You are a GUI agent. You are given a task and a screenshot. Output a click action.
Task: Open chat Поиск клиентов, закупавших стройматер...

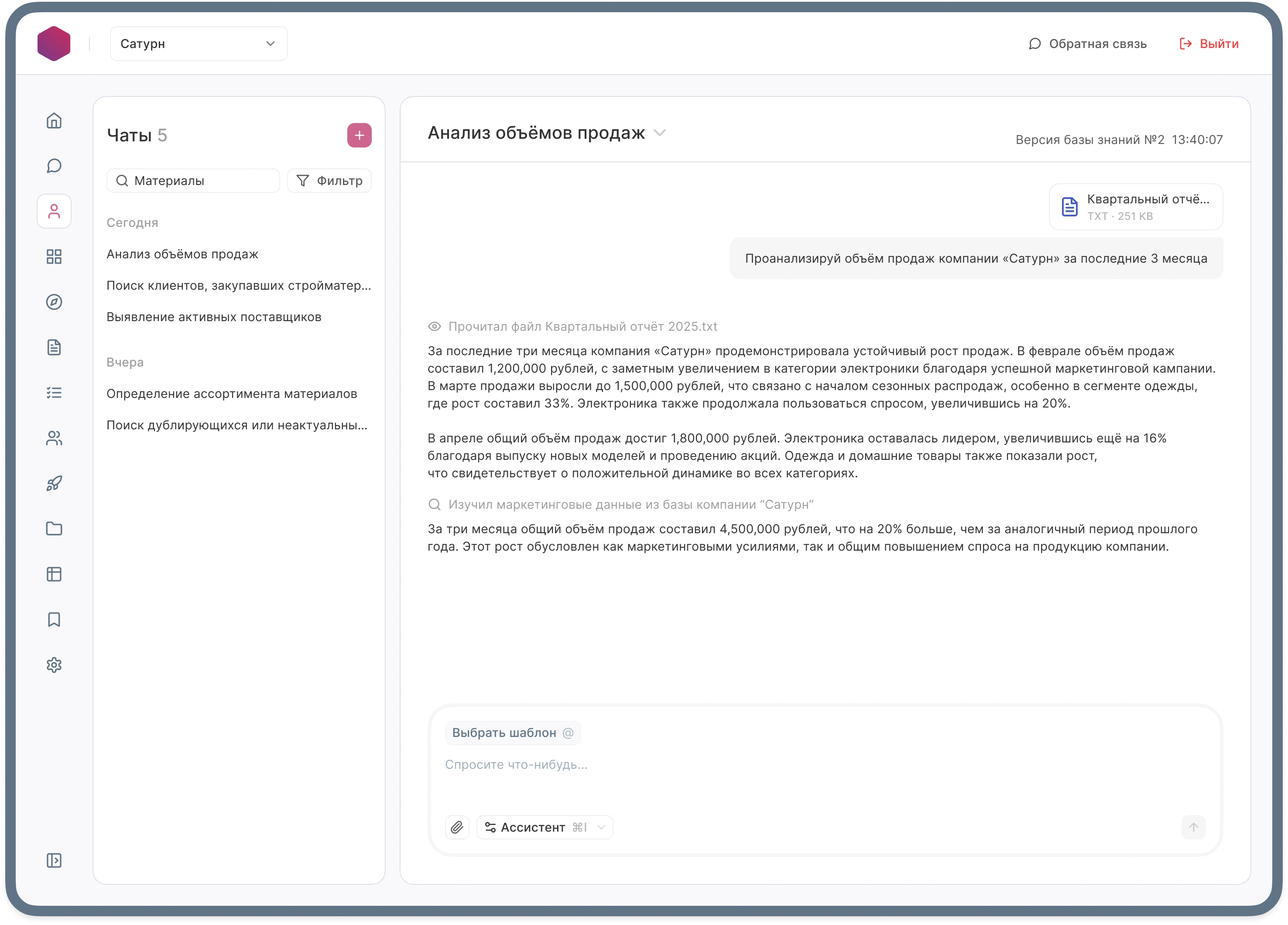point(239,286)
